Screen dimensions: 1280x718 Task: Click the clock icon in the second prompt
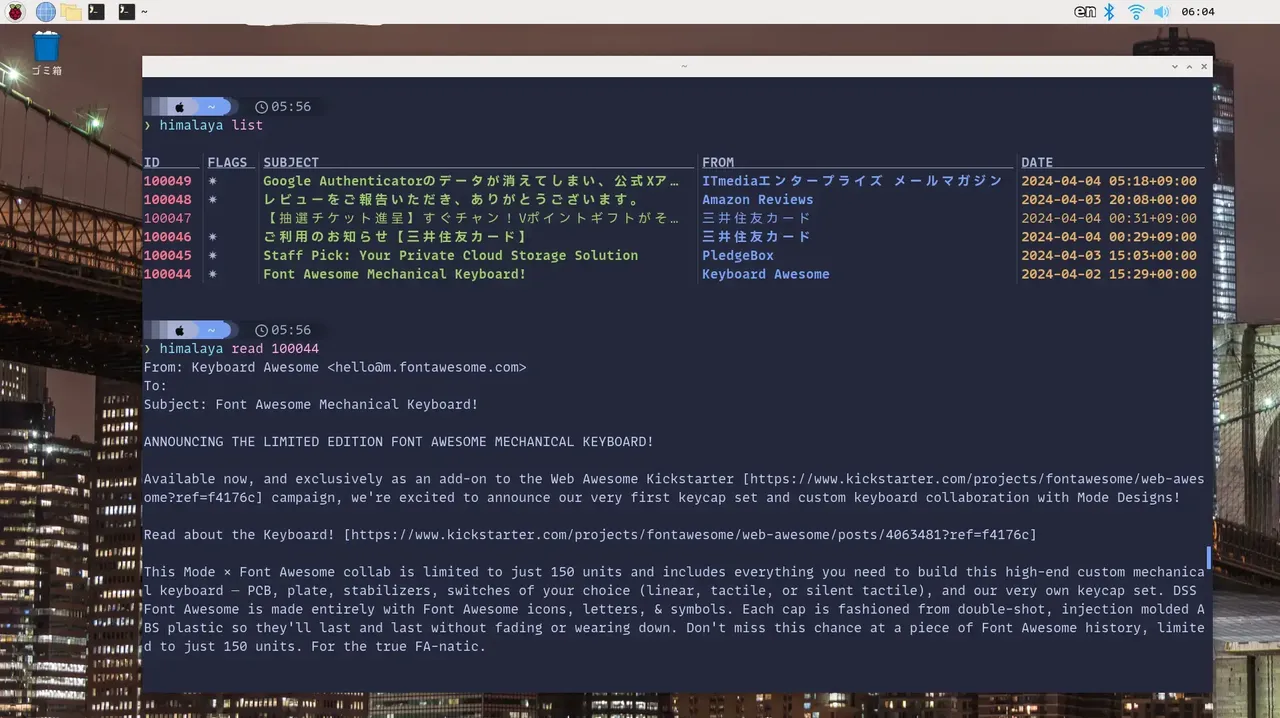tap(261, 330)
